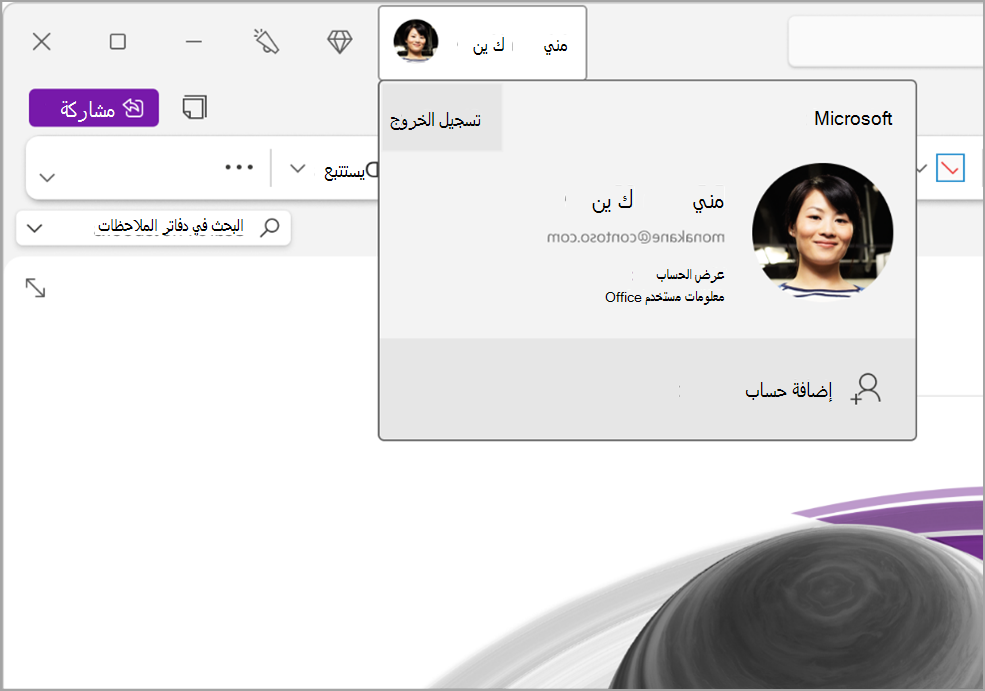985x691 pixels.
Task: Click the megaphone coming-soon icon
Action: [266, 41]
